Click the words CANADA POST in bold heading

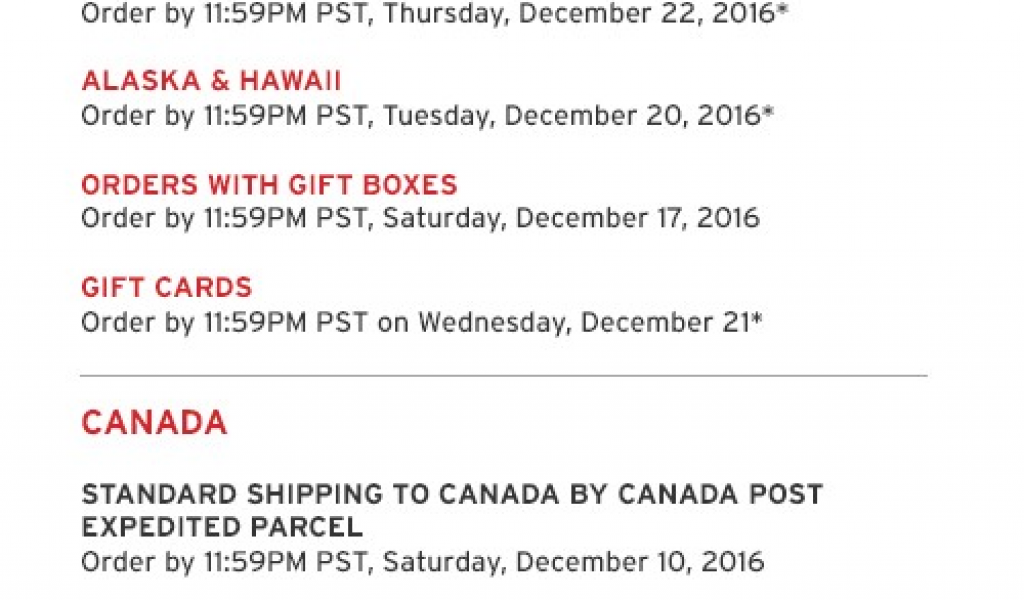click(720, 494)
